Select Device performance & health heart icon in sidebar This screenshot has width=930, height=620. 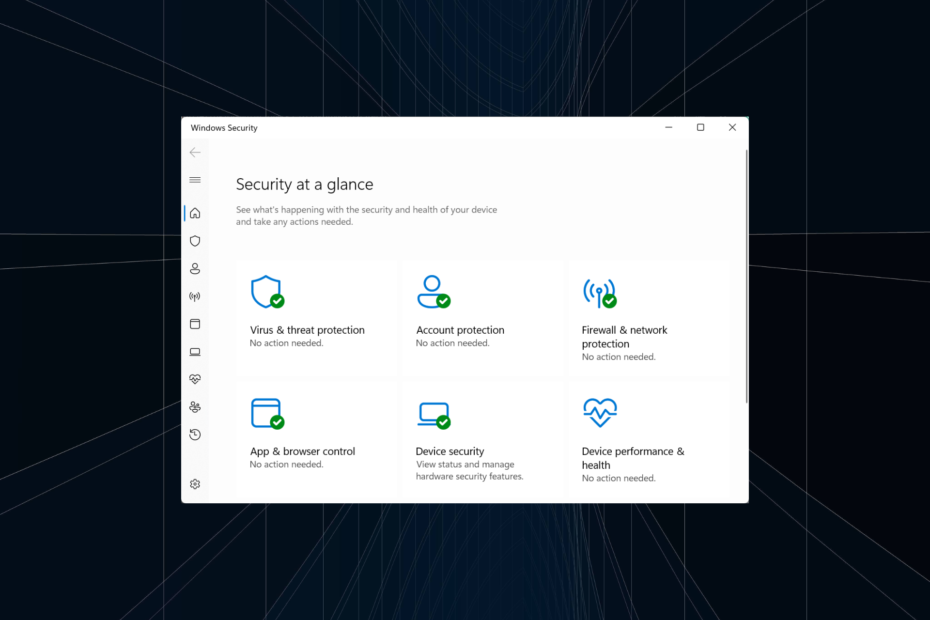click(195, 379)
